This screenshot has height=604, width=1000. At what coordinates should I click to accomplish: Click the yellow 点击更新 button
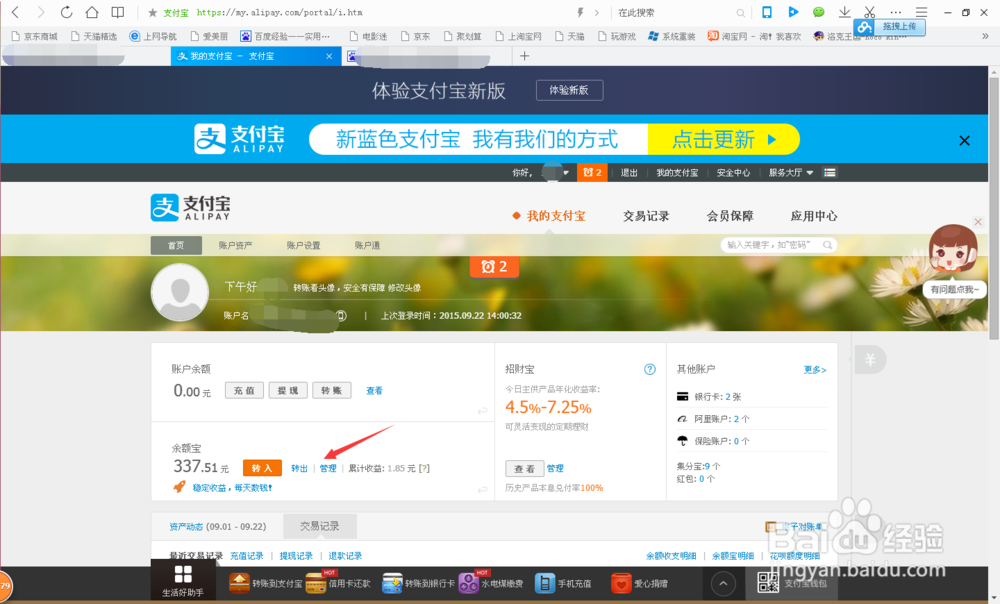point(723,139)
